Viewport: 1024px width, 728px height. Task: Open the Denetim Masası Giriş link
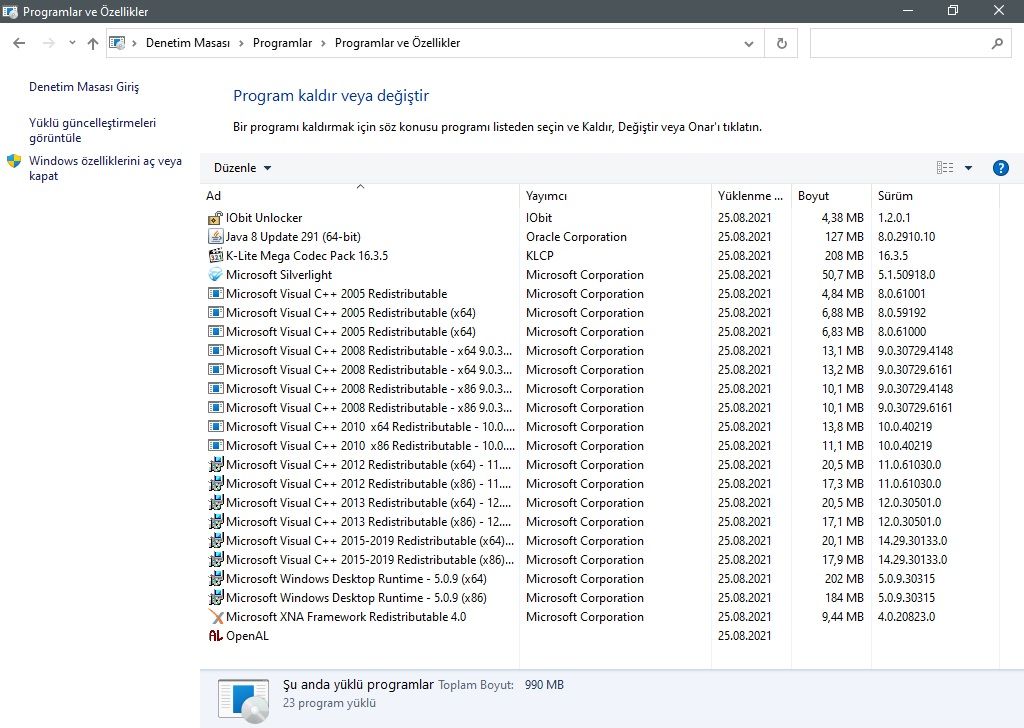pyautogui.click(x=84, y=87)
